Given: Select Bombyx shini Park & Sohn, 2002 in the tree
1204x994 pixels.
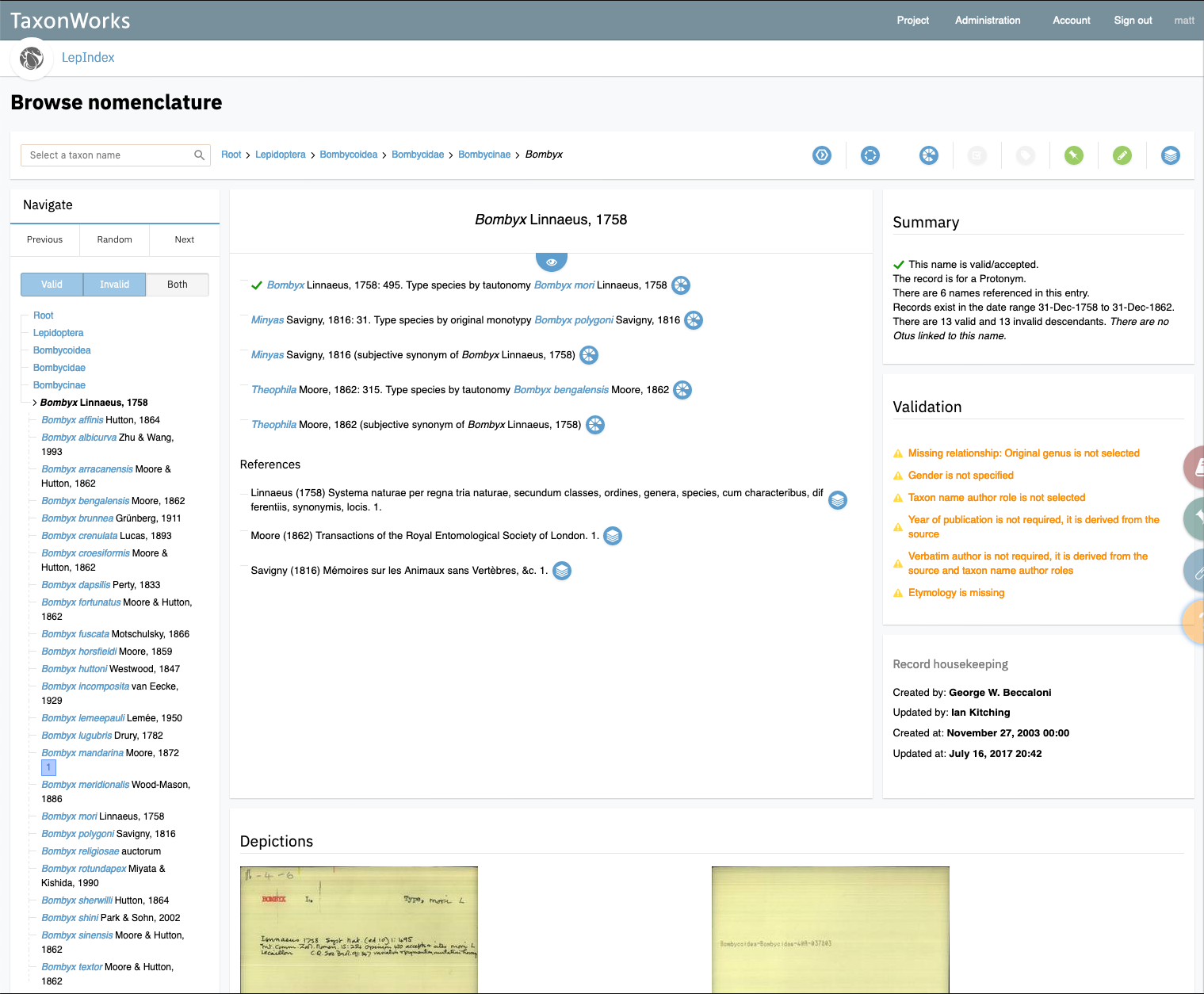Looking at the screenshot, I should point(111,918).
